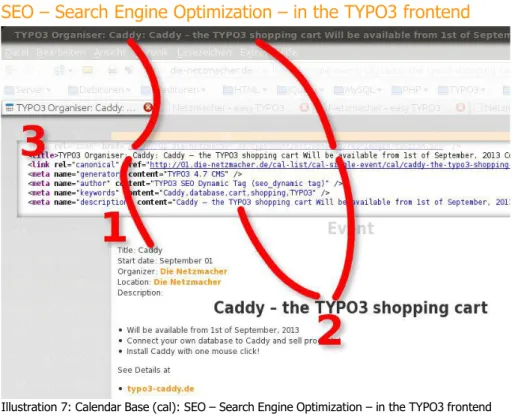512x417 pixels.
Task: Open the canonical URL in the source view
Action: [329, 165]
